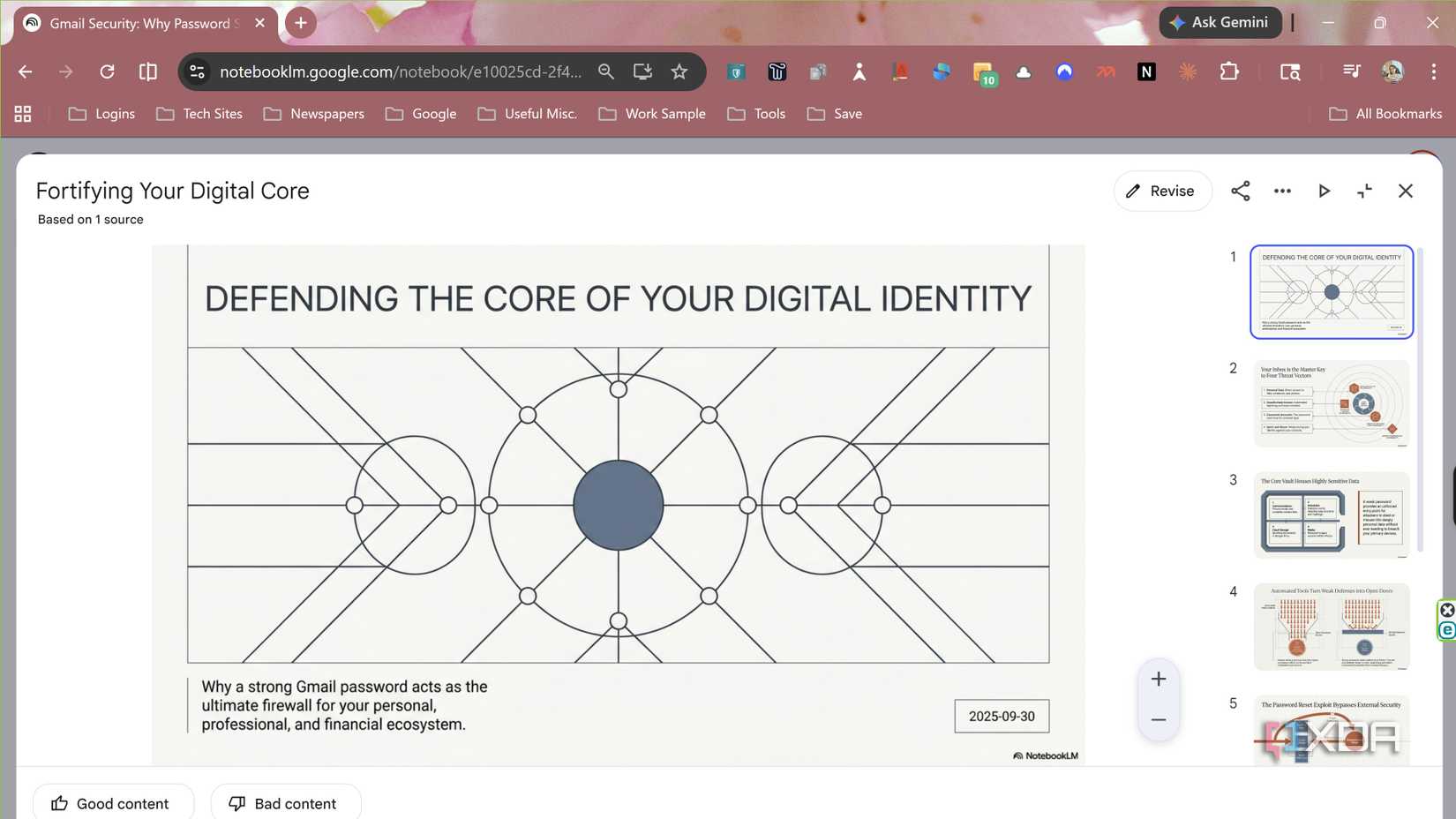
Task: Click the Revise button
Action: click(1162, 191)
